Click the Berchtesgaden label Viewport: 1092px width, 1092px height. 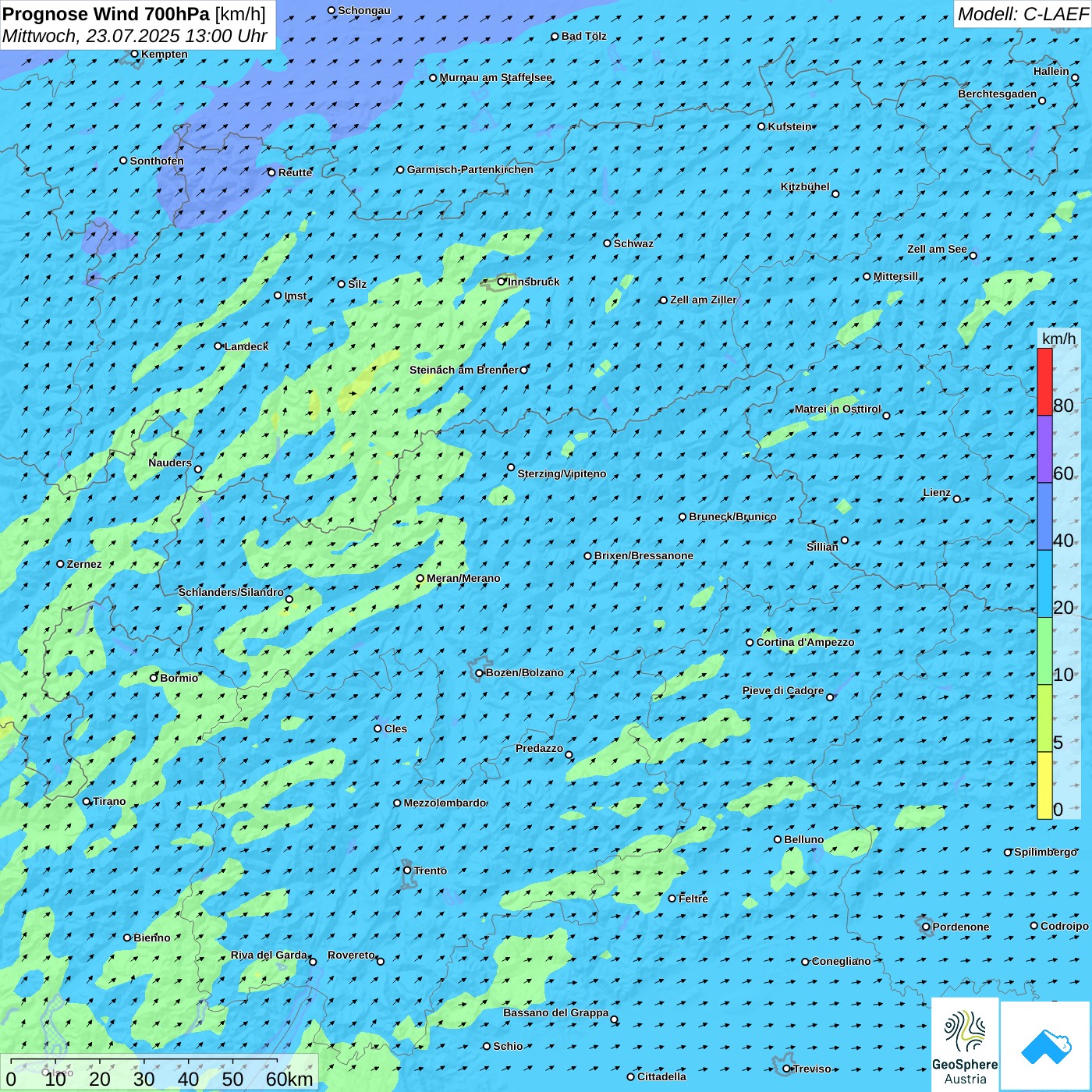(998, 94)
